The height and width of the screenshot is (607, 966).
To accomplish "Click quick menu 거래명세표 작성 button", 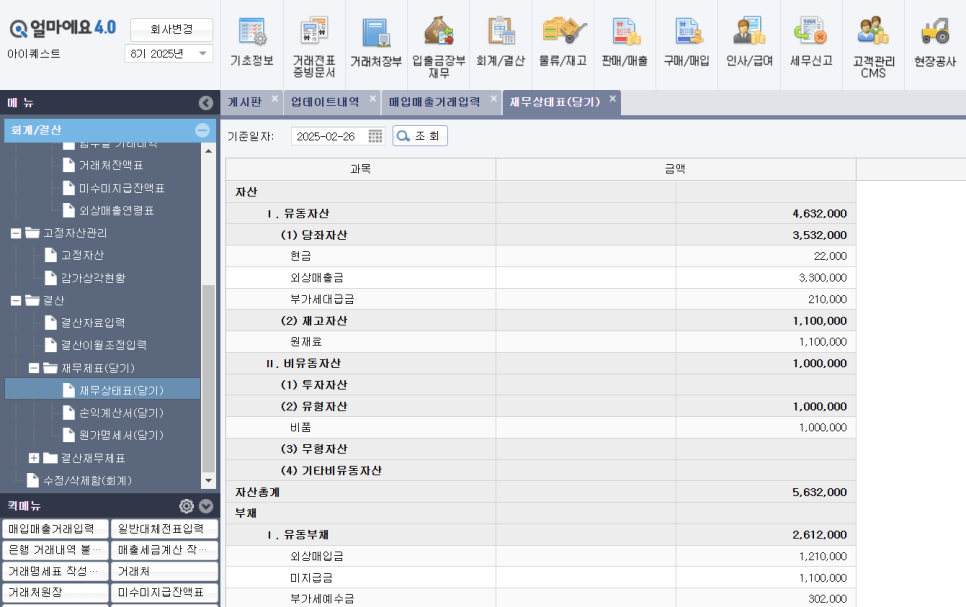I will click(55, 571).
